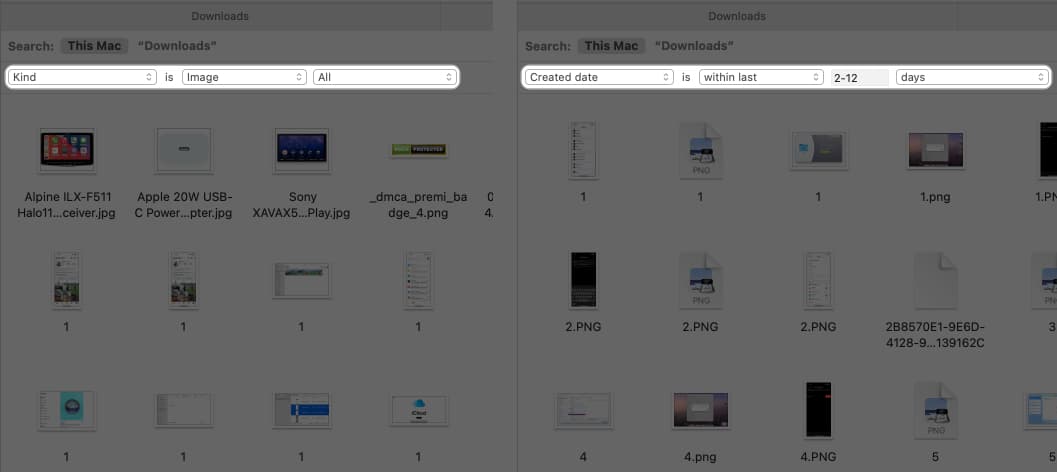Select the light phone settings screenshot named 2.PNG

(x=818, y=280)
